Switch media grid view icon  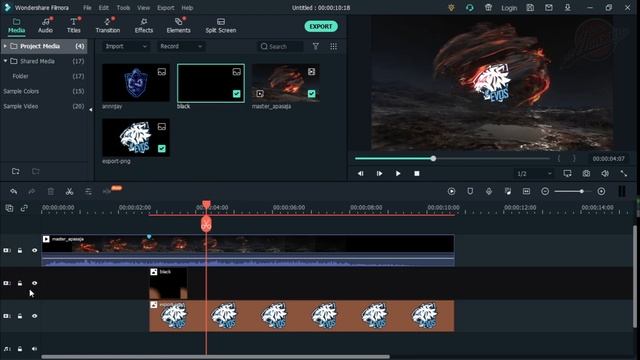point(333,47)
